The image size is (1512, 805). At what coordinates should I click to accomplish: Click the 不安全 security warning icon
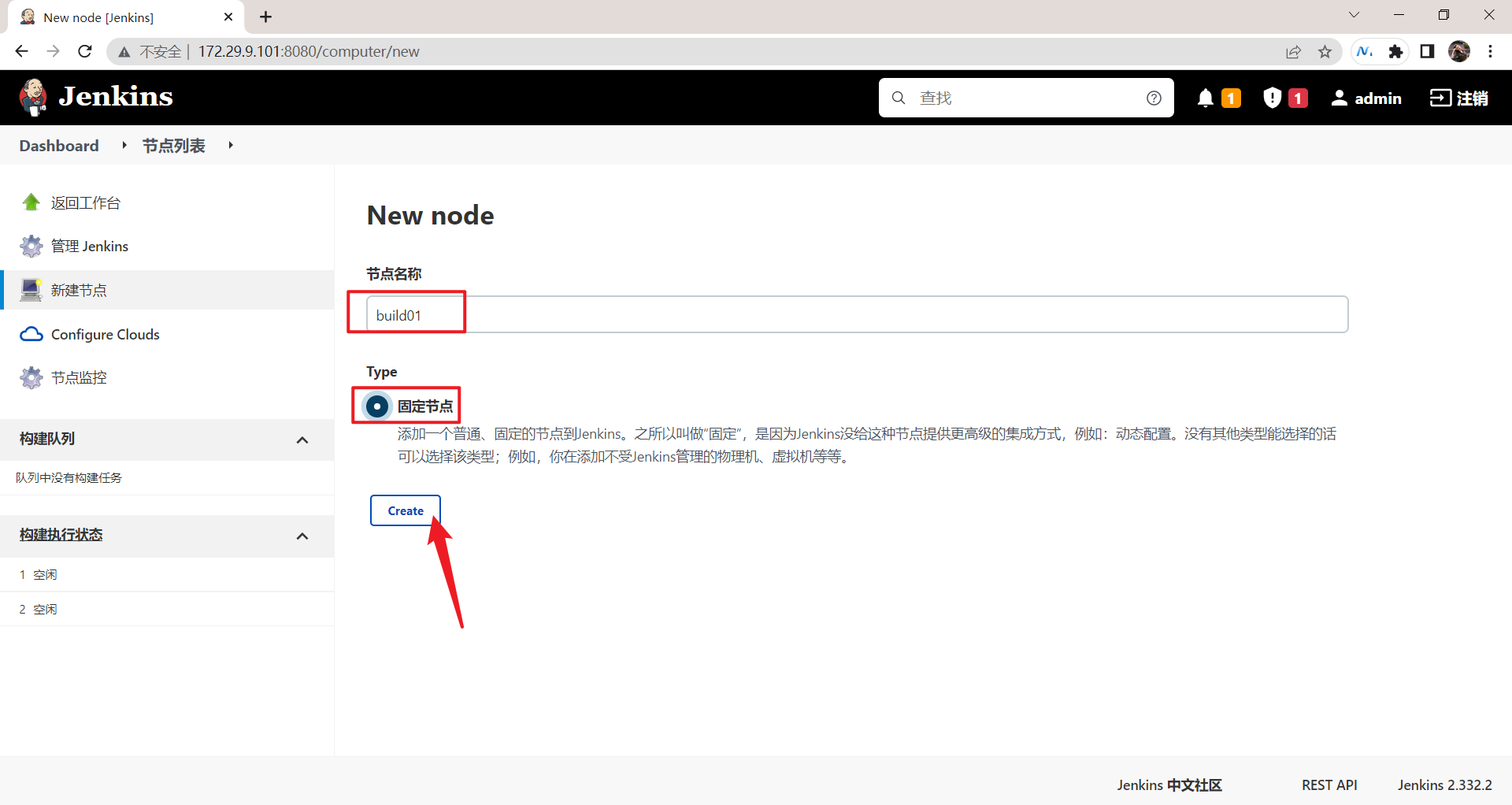pyautogui.click(x=124, y=52)
